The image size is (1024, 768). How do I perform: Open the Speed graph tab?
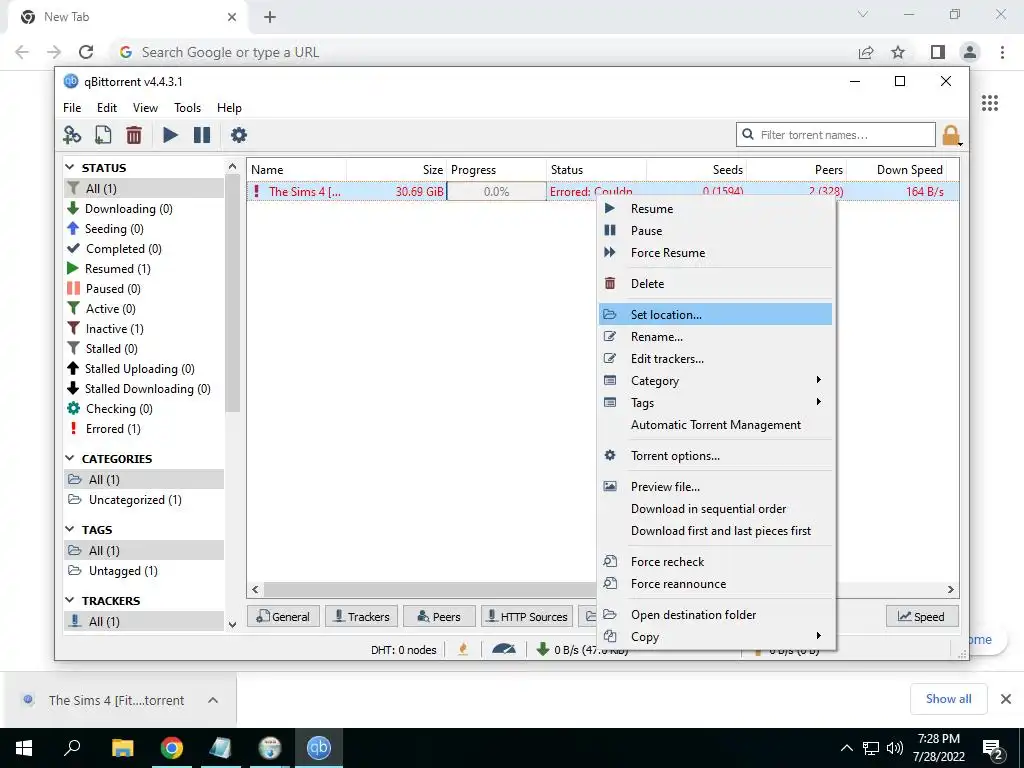coord(922,616)
